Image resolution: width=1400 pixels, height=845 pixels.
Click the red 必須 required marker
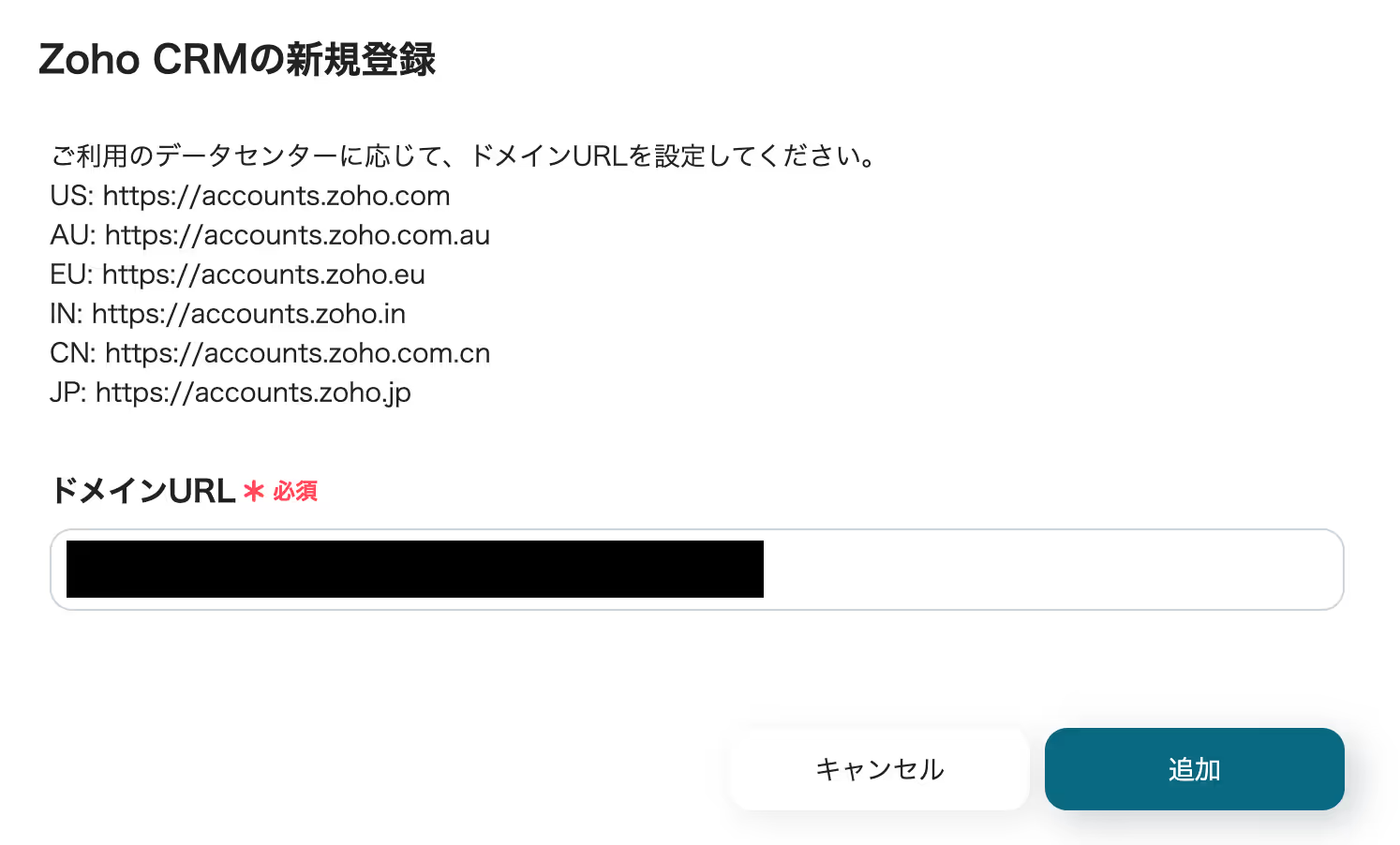tap(295, 491)
